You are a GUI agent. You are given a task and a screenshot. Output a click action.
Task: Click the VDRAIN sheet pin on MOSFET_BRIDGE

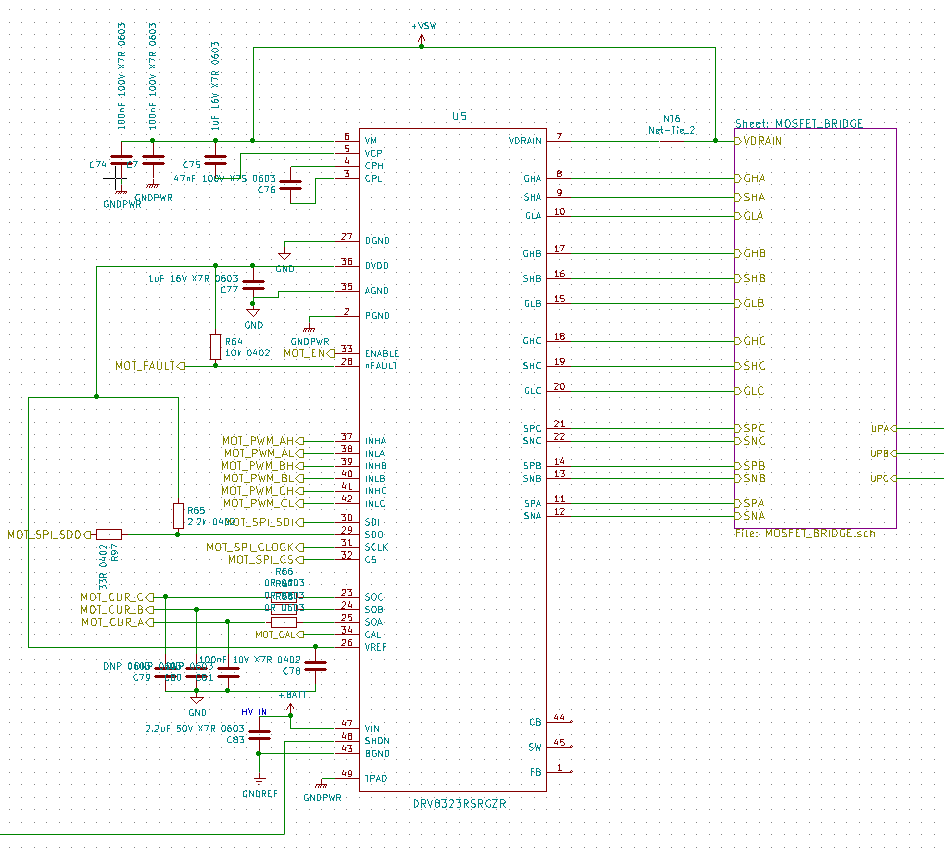coord(759,141)
